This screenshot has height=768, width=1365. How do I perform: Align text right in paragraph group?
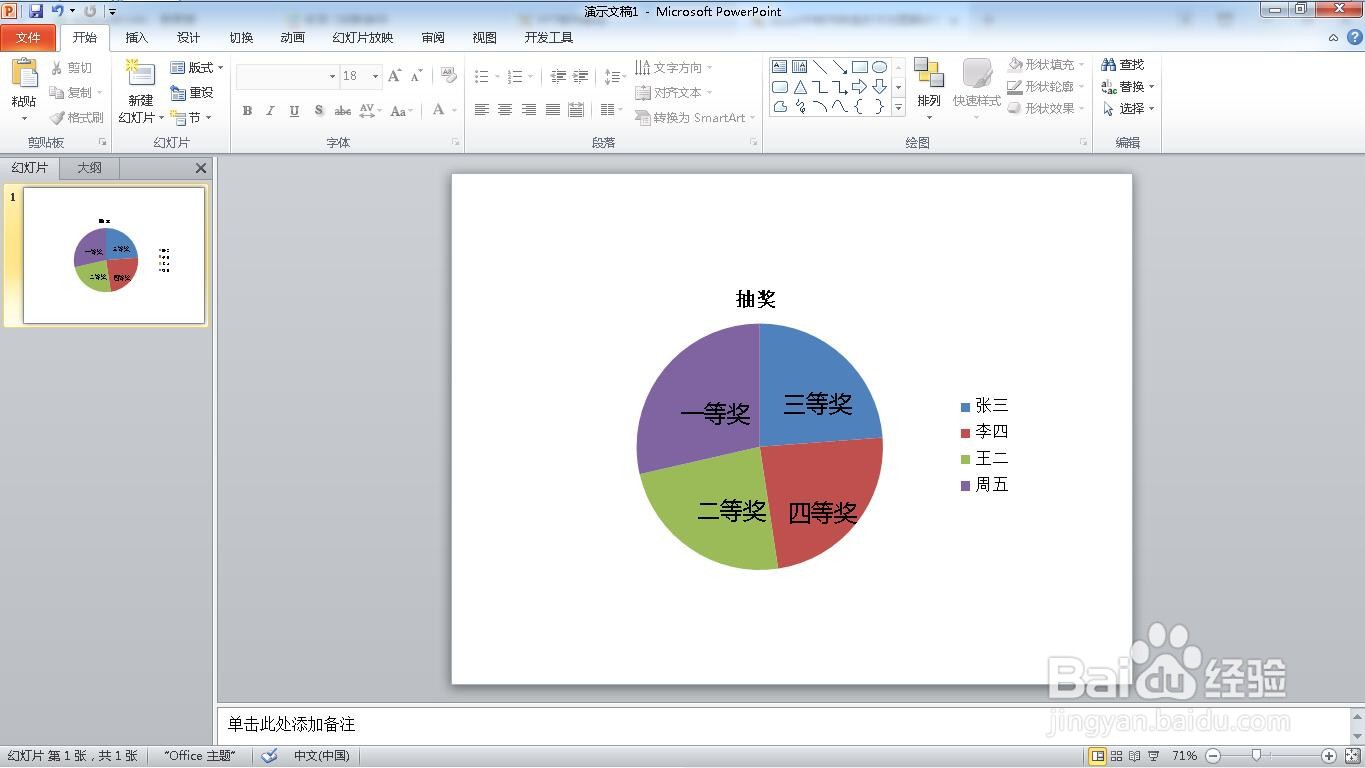[x=529, y=110]
